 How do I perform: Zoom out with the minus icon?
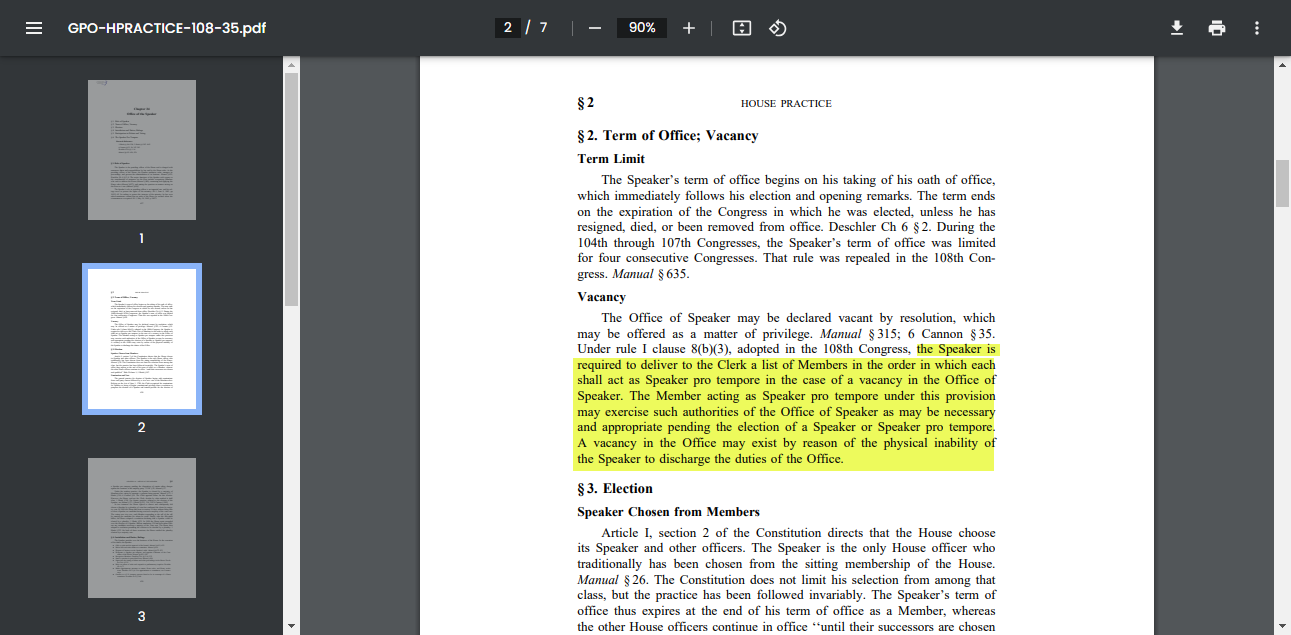(595, 28)
